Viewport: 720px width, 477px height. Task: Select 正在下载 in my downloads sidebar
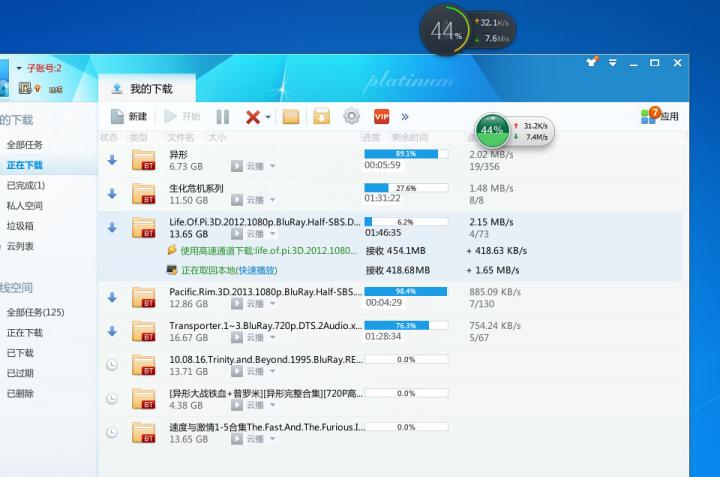(25, 165)
